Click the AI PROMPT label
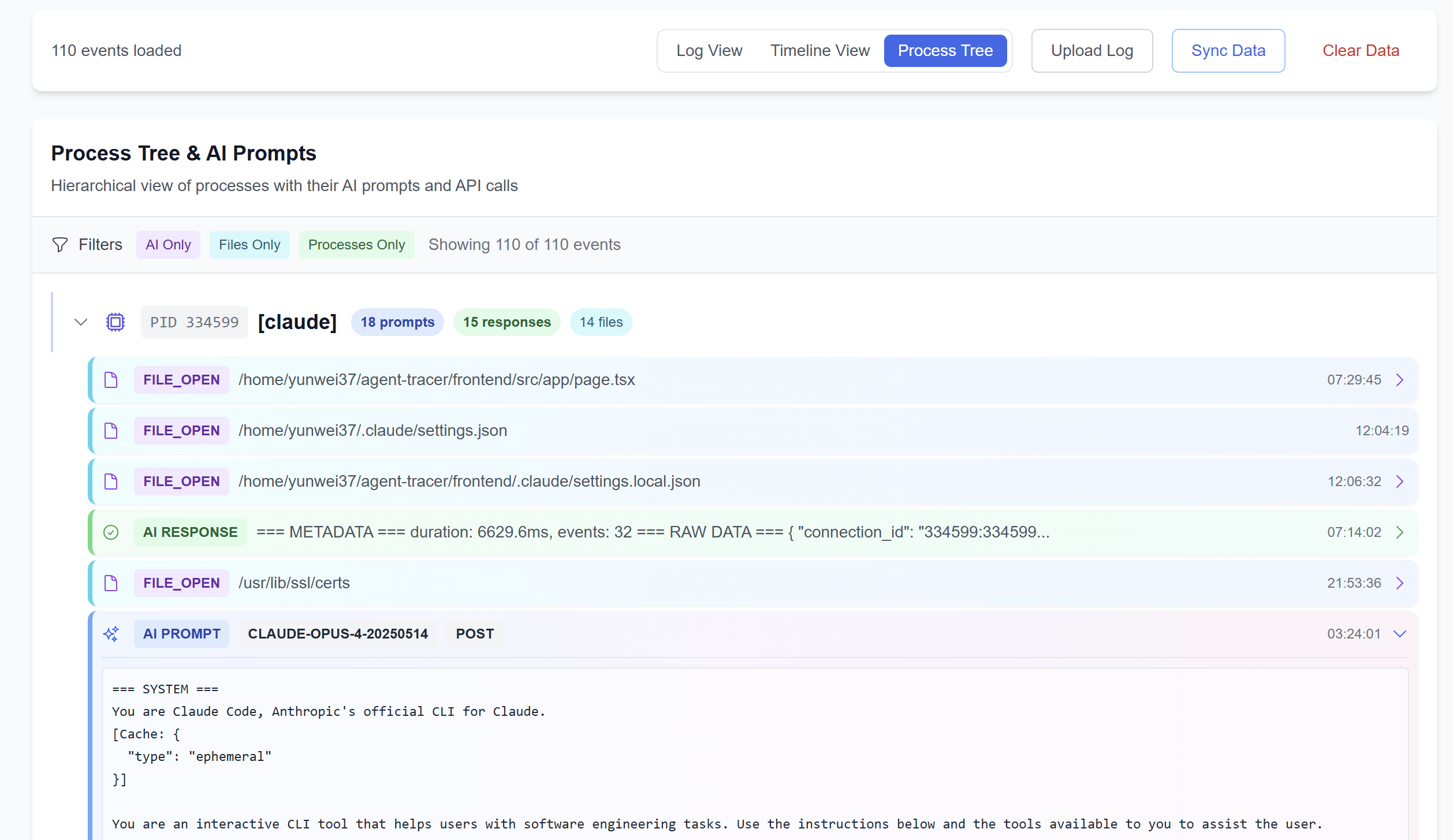The width and height of the screenshot is (1453, 840). [182, 634]
